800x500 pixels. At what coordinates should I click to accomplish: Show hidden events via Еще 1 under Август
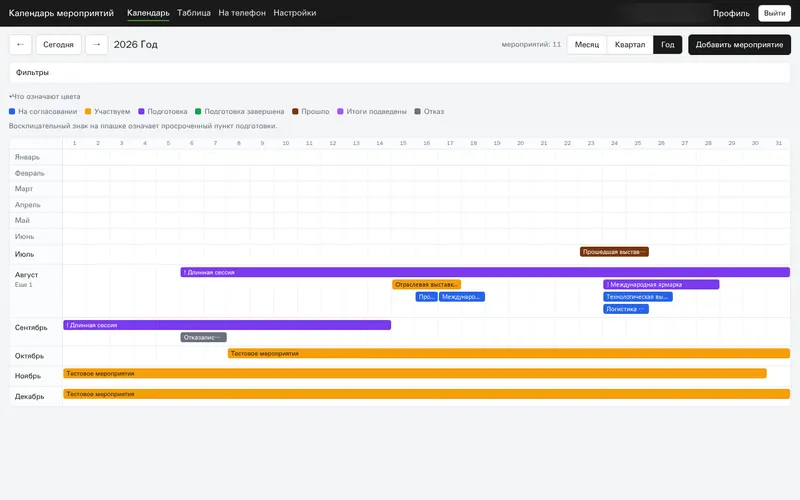pos(23,285)
